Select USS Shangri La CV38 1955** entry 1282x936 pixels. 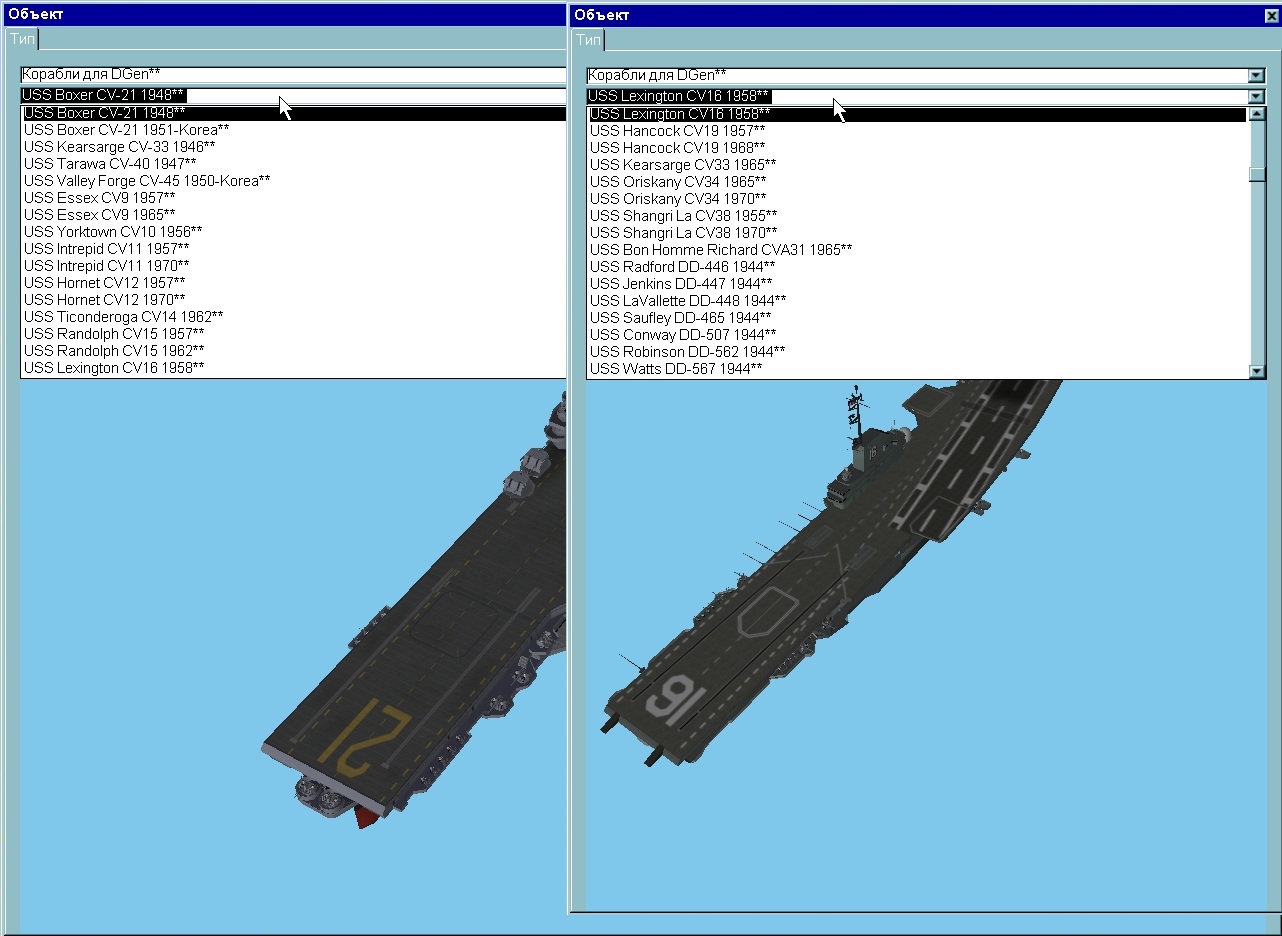pyautogui.click(x=917, y=216)
